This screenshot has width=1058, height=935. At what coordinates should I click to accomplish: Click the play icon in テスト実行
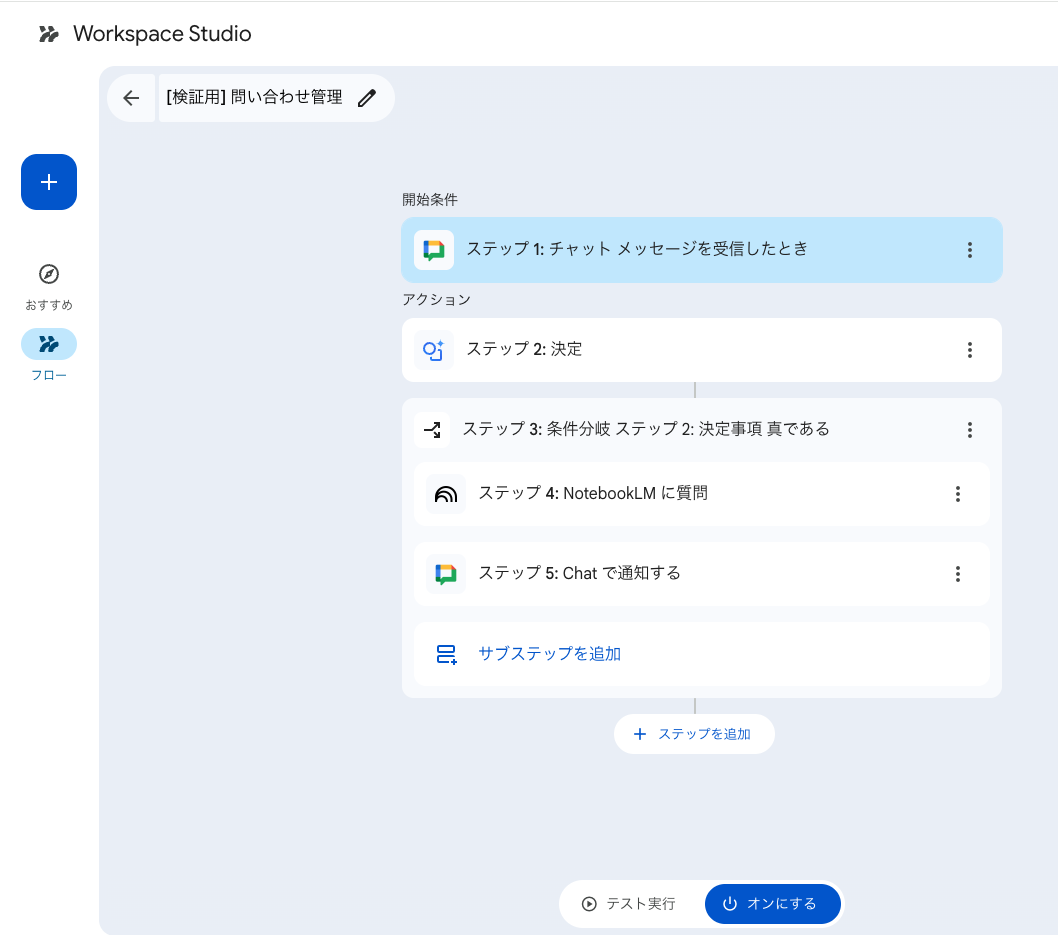click(x=589, y=904)
